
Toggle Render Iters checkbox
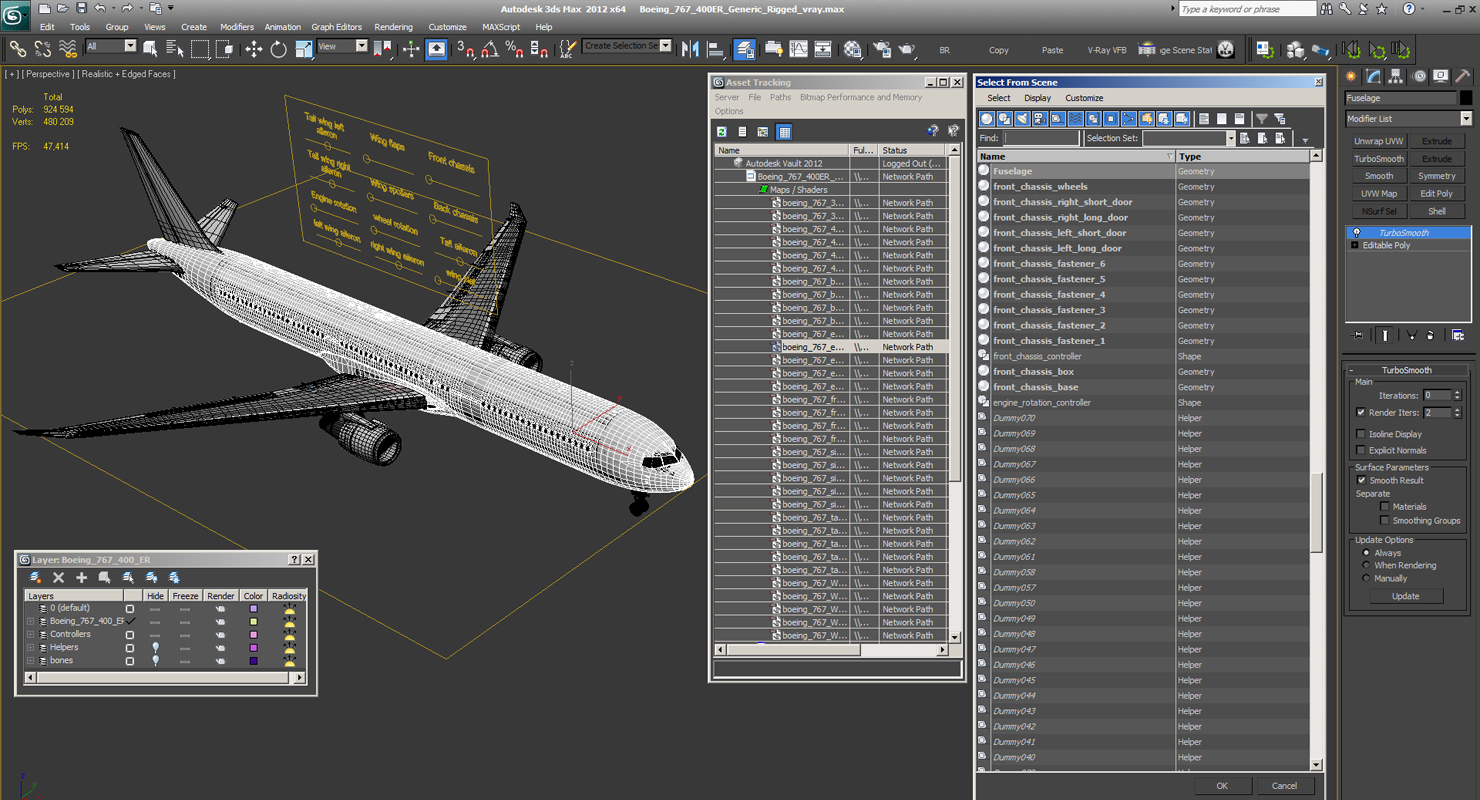[1361, 412]
